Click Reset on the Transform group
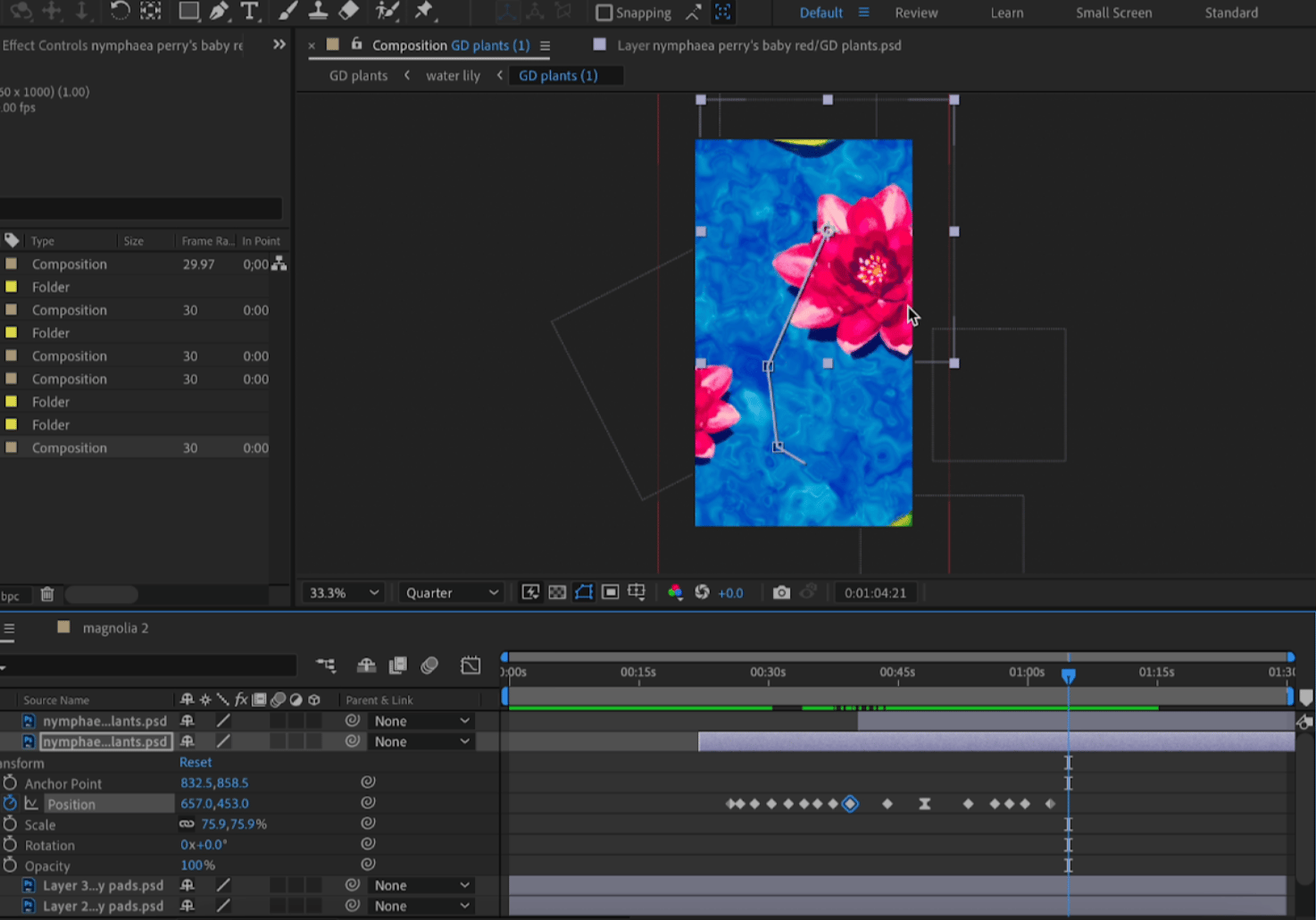Viewport: 1316px width, 920px height. pyautogui.click(x=196, y=762)
